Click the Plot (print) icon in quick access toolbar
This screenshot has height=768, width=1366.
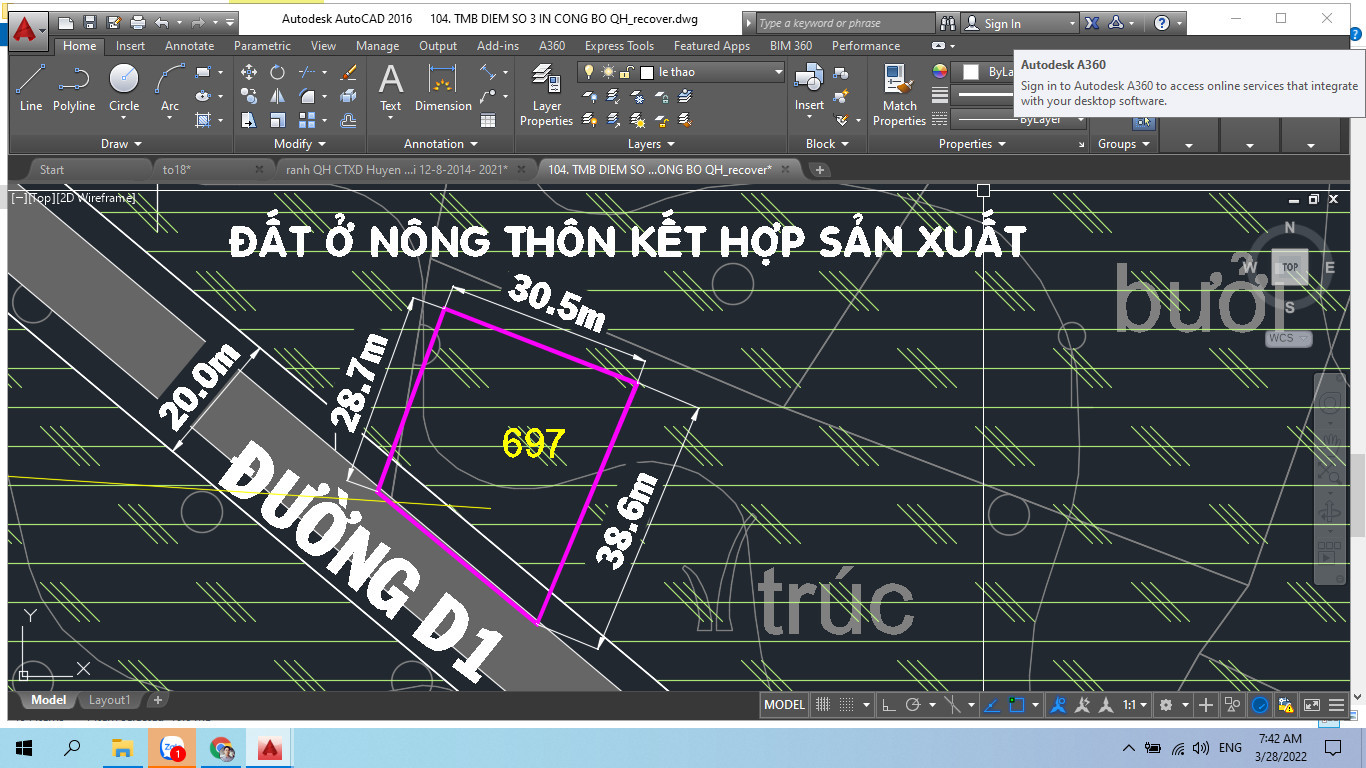pos(138,22)
